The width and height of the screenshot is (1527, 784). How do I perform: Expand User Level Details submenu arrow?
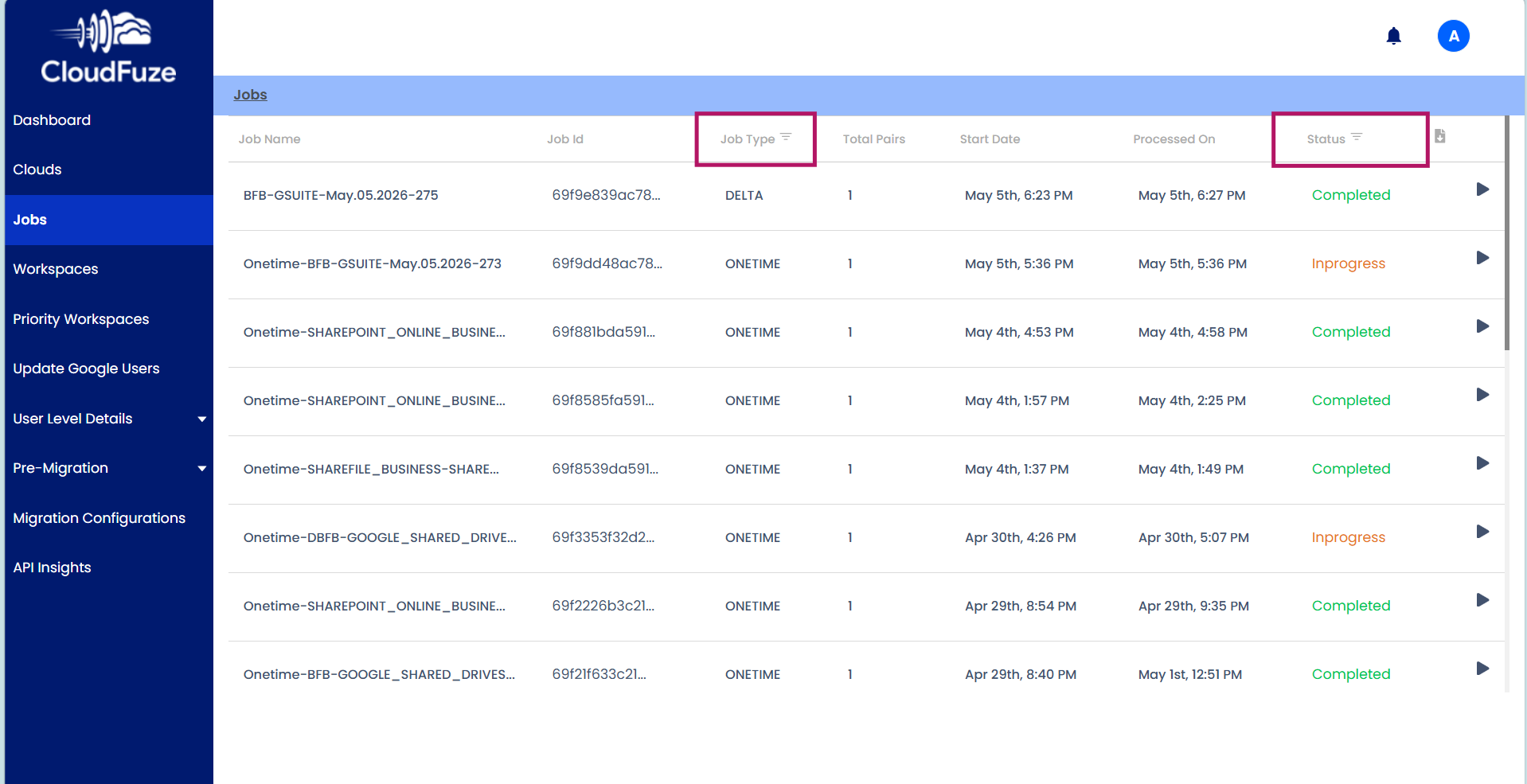[201, 419]
